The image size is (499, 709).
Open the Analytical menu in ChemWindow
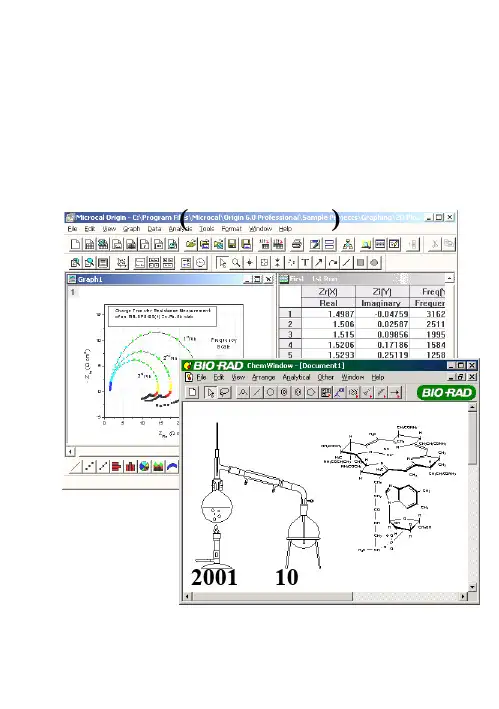point(296,377)
